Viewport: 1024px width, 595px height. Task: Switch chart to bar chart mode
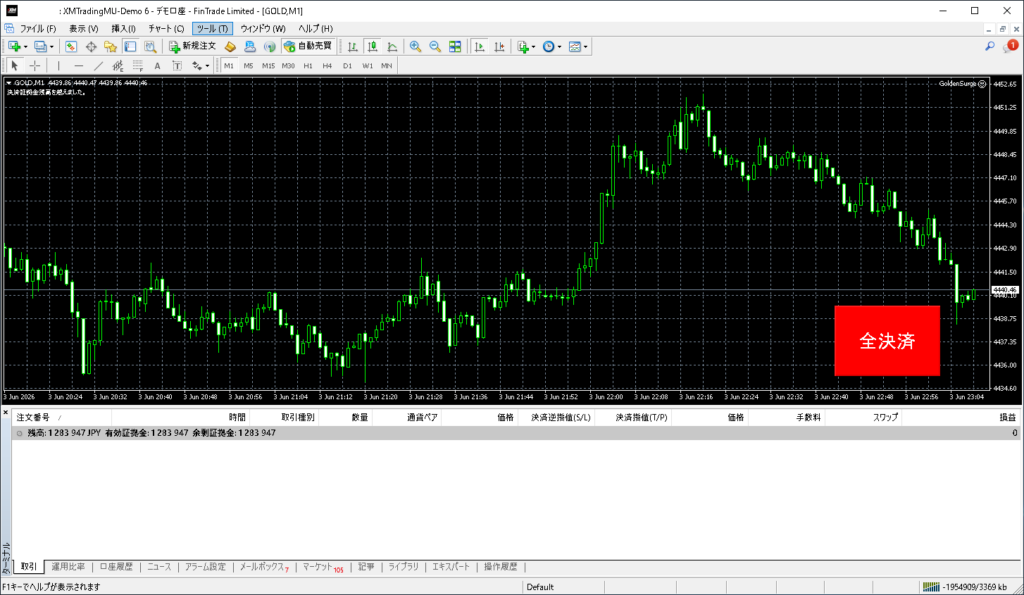(x=353, y=46)
